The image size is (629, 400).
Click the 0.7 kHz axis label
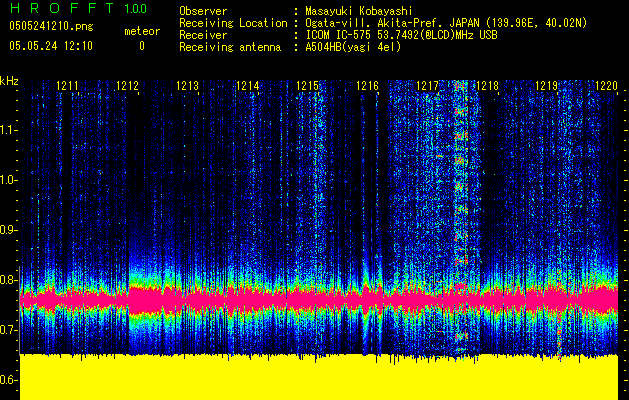click(x=8, y=330)
